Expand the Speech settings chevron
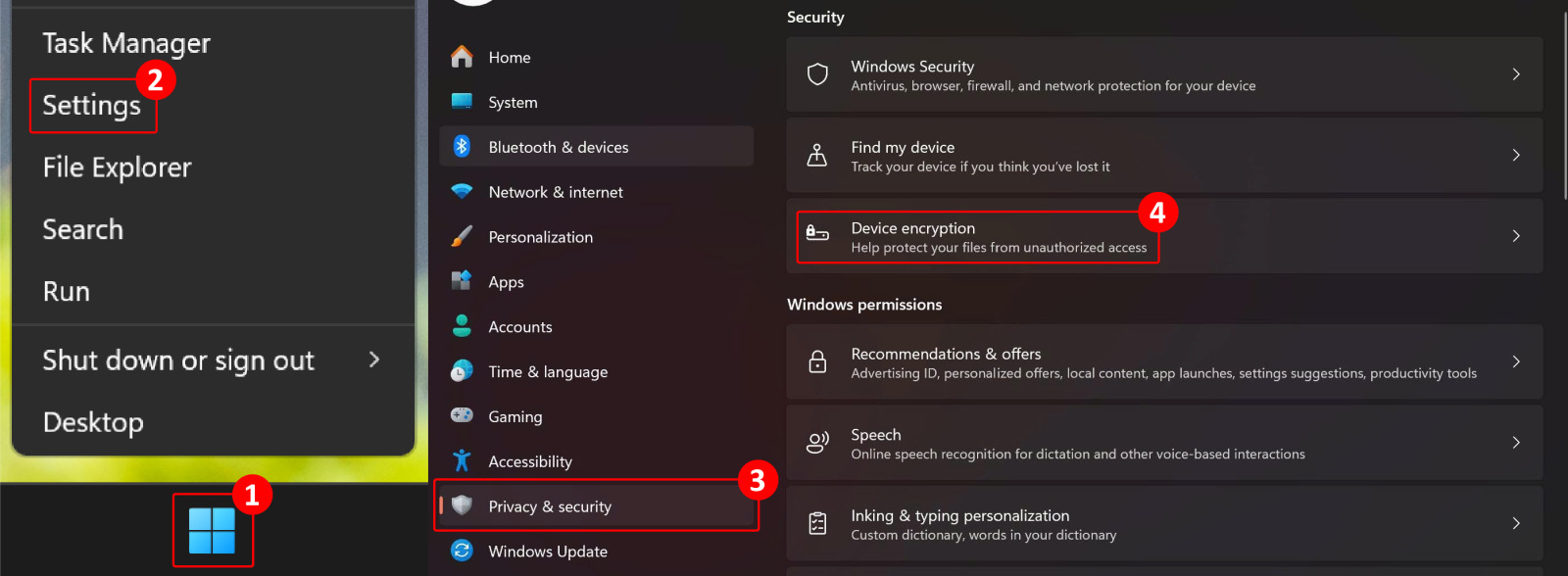Screen dimensions: 1568x576 tap(1515, 443)
